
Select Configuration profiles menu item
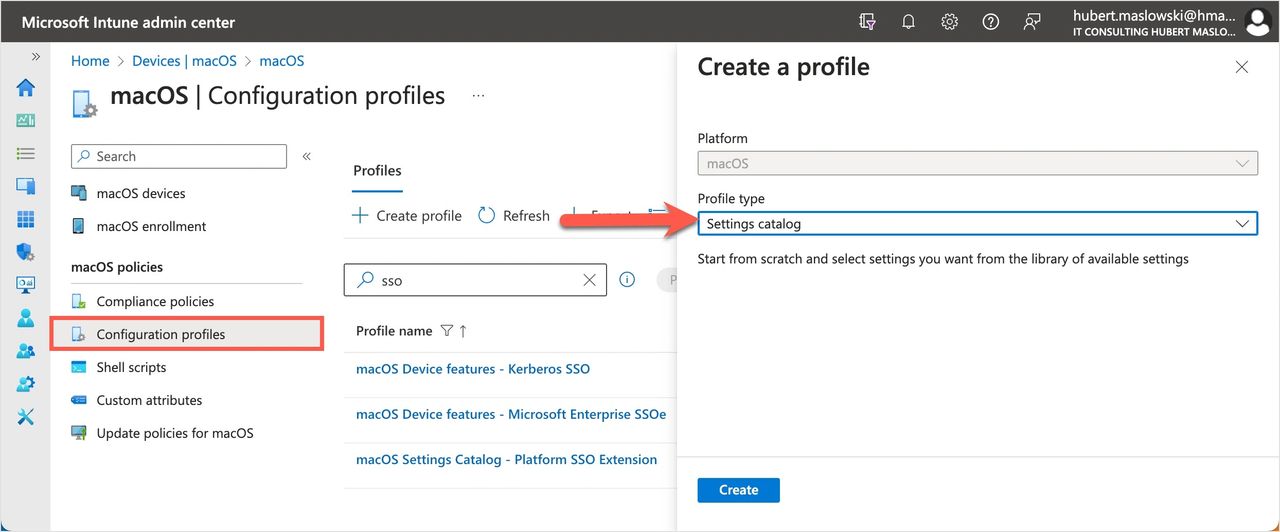click(160, 334)
